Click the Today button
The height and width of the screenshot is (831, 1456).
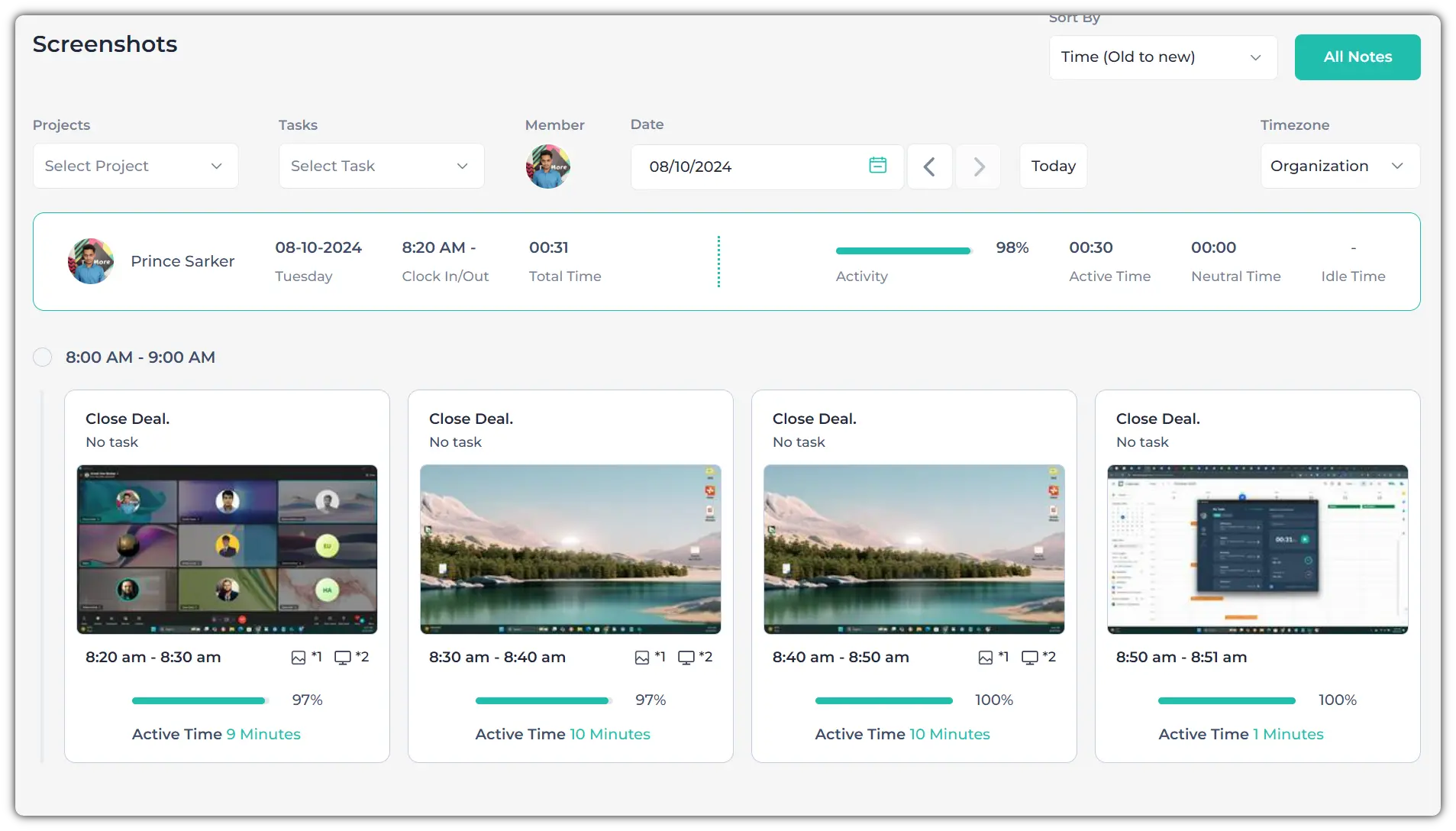tap(1053, 166)
